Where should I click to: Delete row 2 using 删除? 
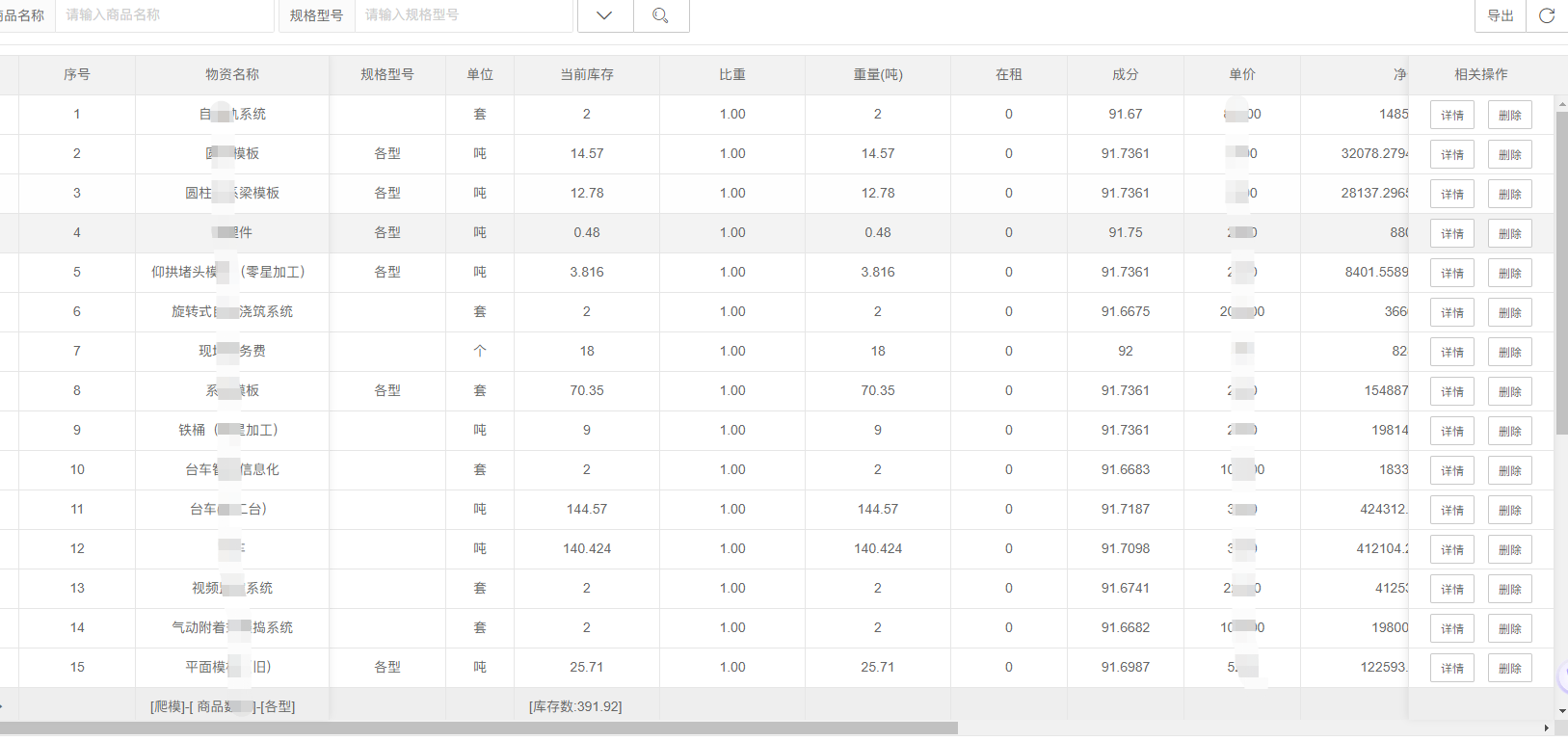1509,155
